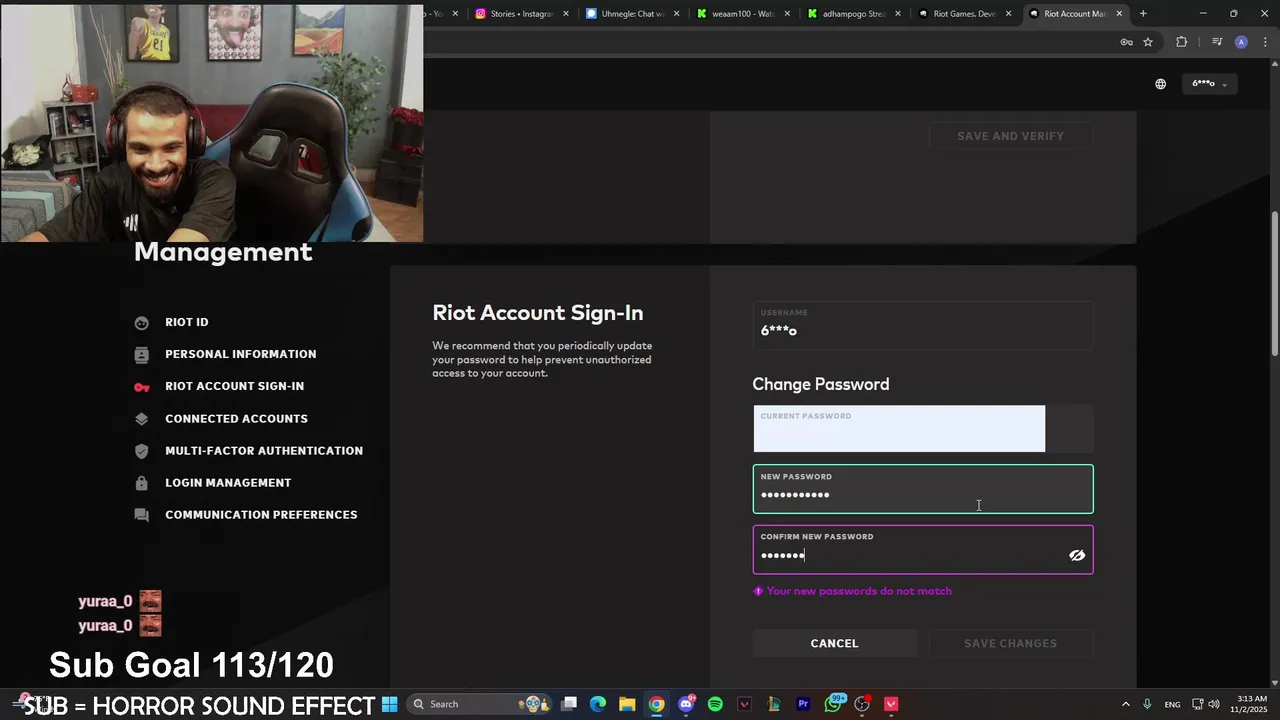
Task: Focus the New Password field
Action: coord(923,489)
